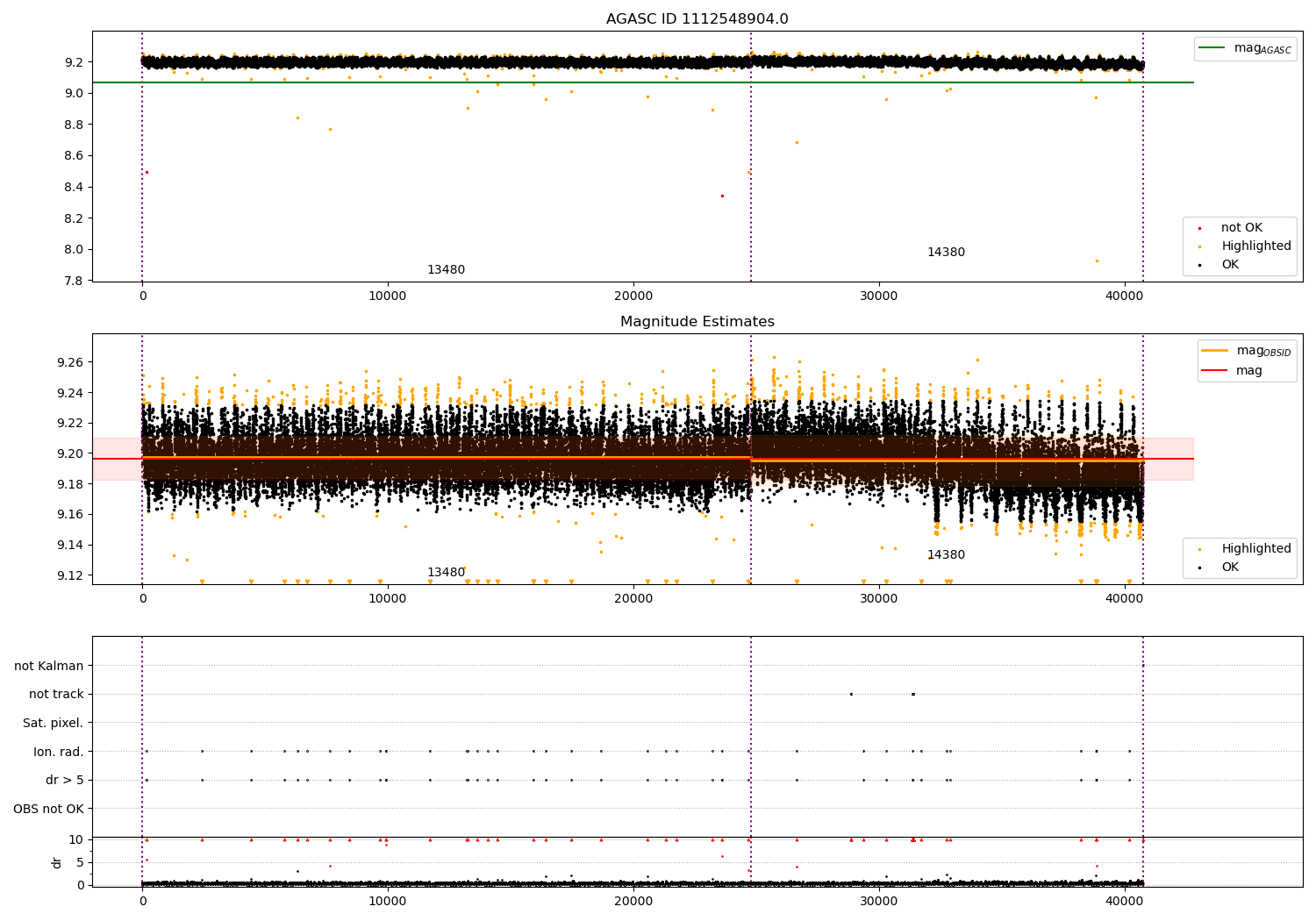Click the 9.12 y-tick on Magnitude Estimates plot
The image size is (1316, 921).
[x=70, y=575]
